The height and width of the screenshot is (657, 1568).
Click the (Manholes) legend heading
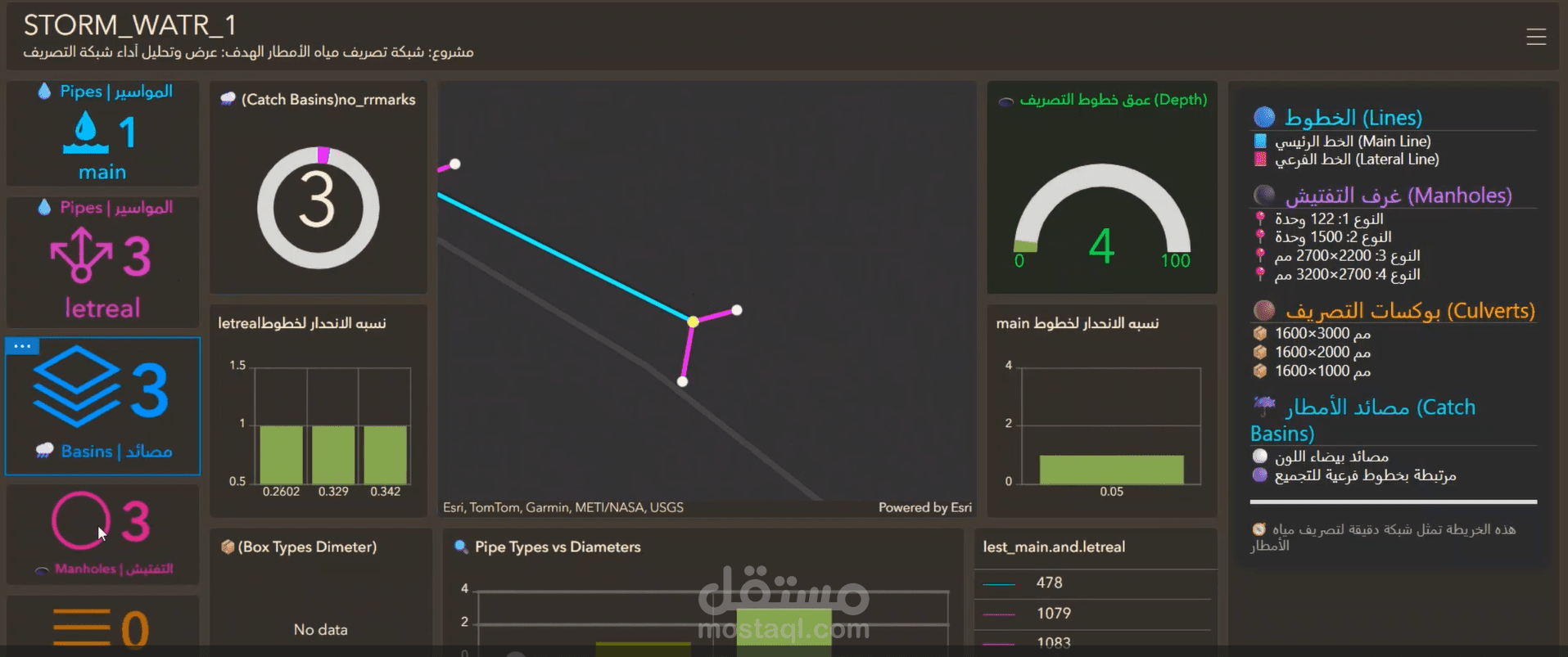[x=1399, y=196]
